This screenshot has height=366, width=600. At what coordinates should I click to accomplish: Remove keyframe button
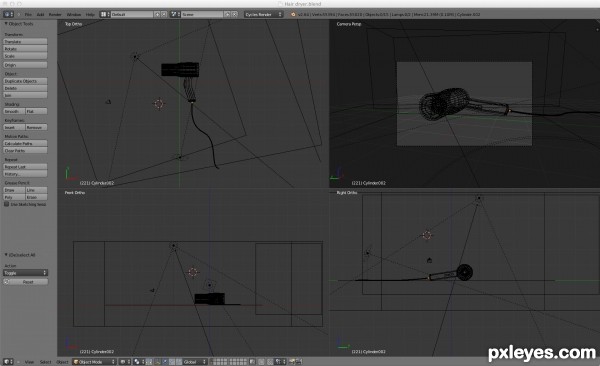[x=36, y=127]
